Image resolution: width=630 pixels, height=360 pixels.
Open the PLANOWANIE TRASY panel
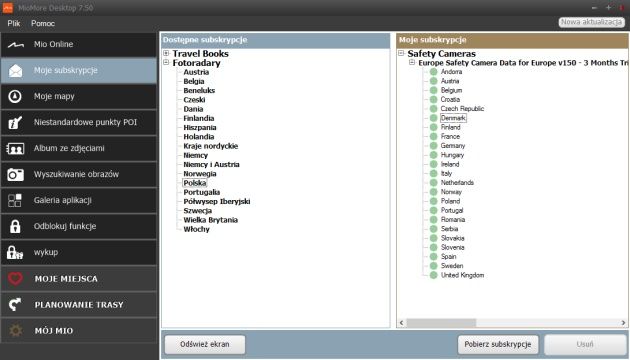79,305
